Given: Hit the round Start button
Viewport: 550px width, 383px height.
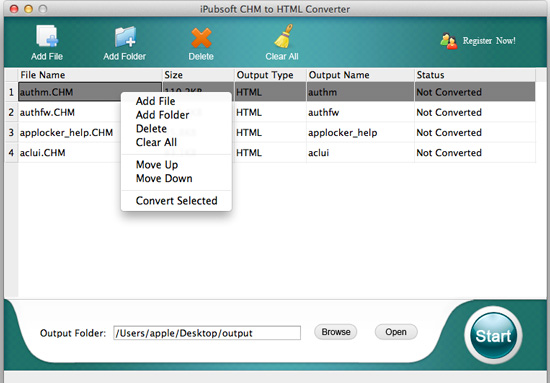Looking at the screenshot, I should tap(493, 335).
